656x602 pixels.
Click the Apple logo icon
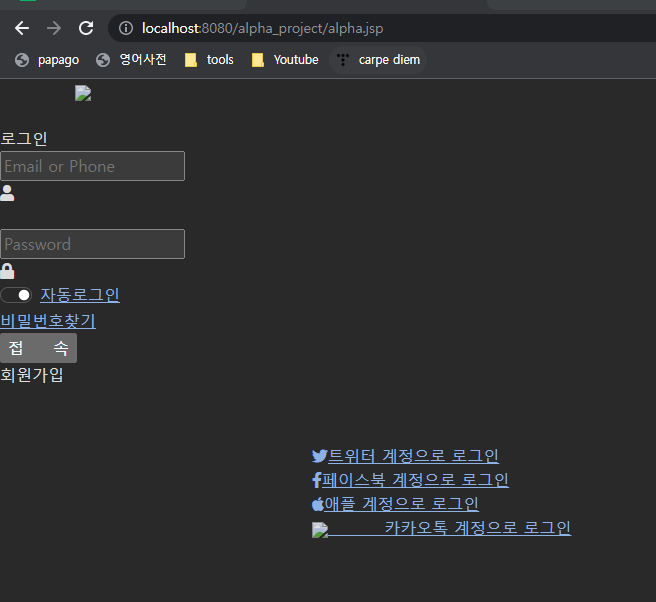click(x=318, y=504)
